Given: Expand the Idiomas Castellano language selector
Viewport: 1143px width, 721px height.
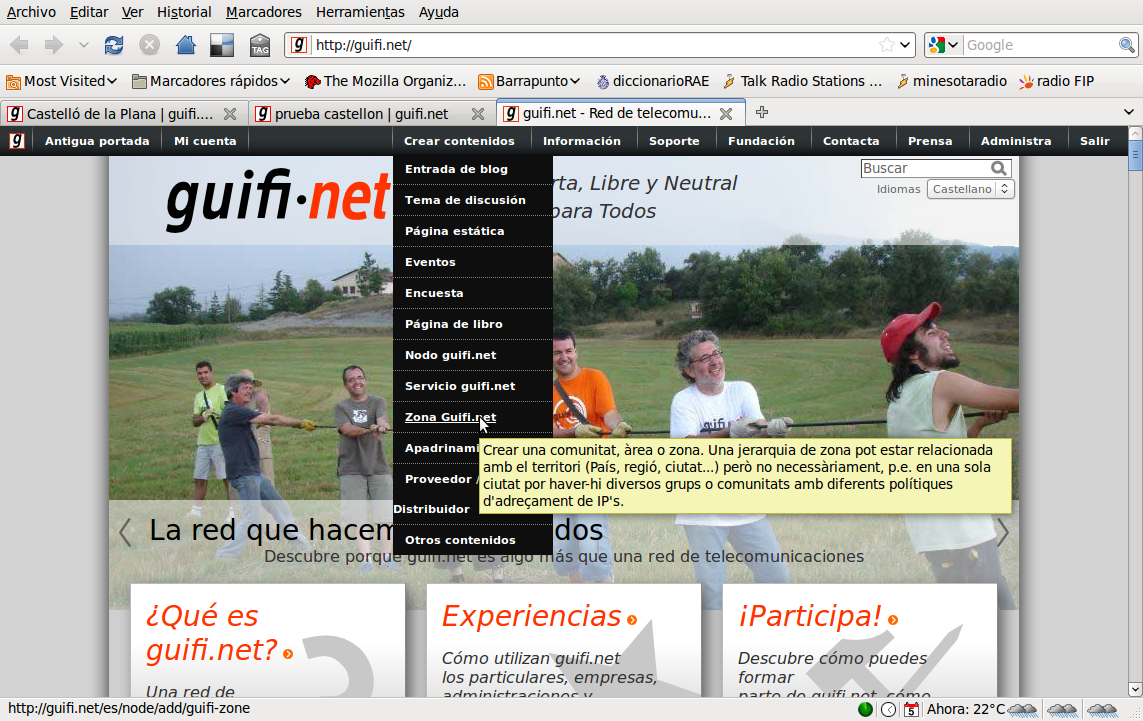Looking at the screenshot, I should [x=970, y=189].
